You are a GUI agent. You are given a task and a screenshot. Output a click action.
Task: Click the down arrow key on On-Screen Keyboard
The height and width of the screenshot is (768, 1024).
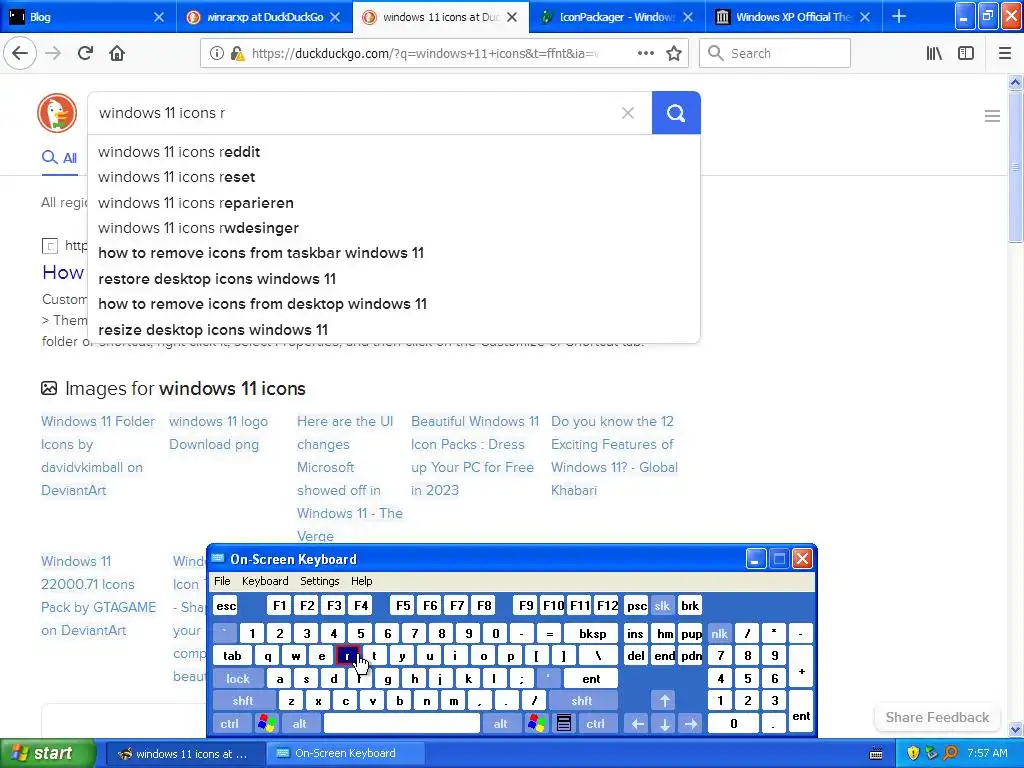click(665, 724)
